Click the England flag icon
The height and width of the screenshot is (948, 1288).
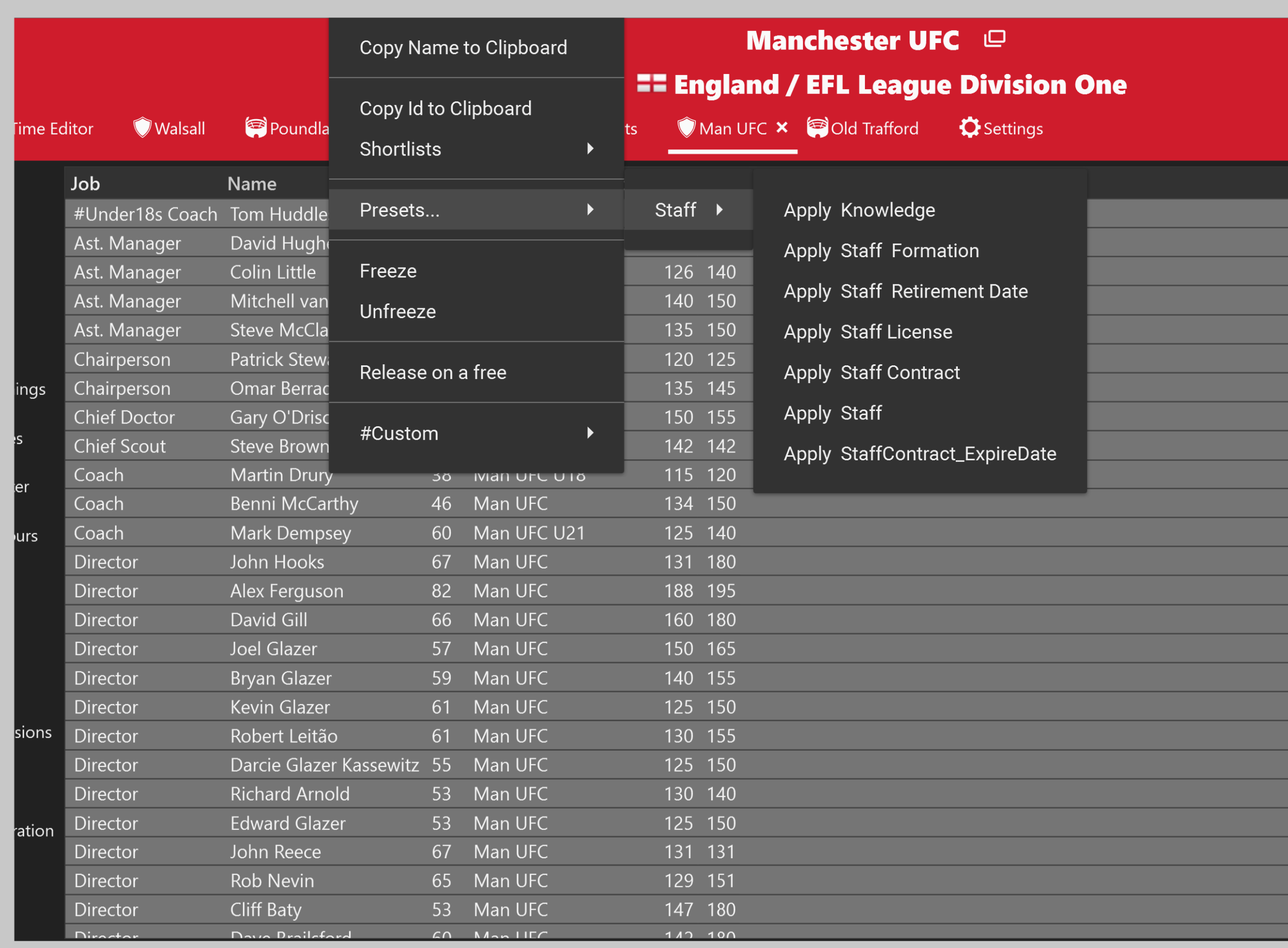(651, 83)
